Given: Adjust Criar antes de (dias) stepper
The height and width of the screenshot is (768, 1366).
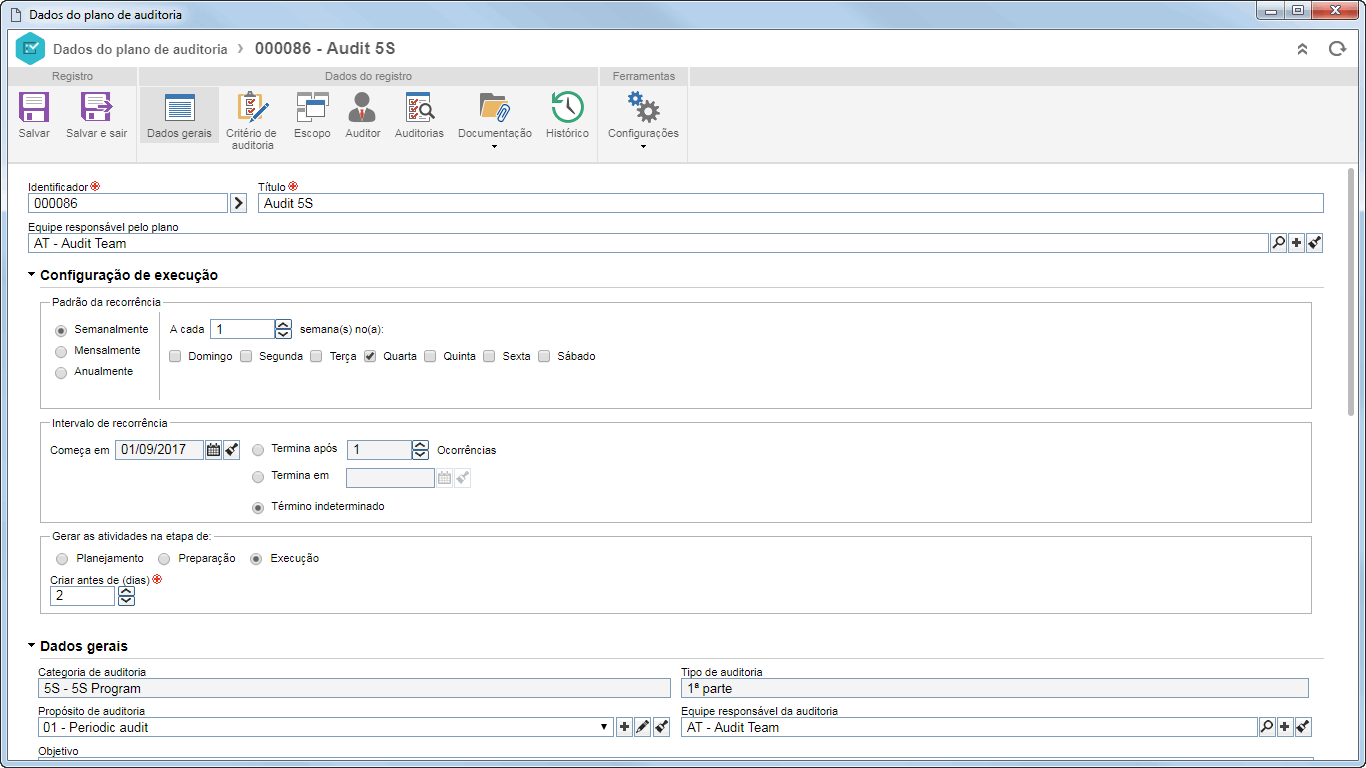Looking at the screenshot, I should tap(126, 596).
